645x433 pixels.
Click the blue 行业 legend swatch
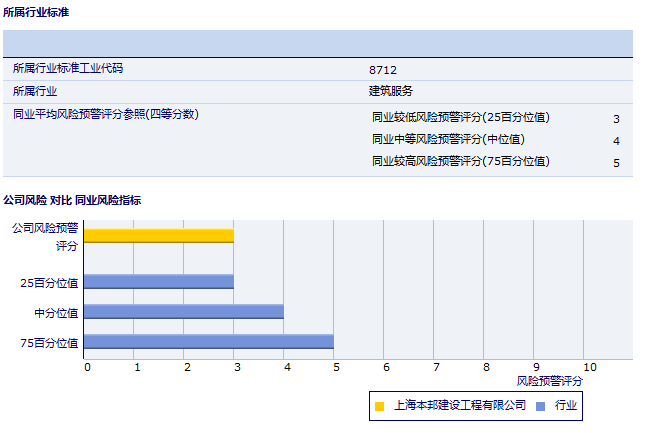540,406
